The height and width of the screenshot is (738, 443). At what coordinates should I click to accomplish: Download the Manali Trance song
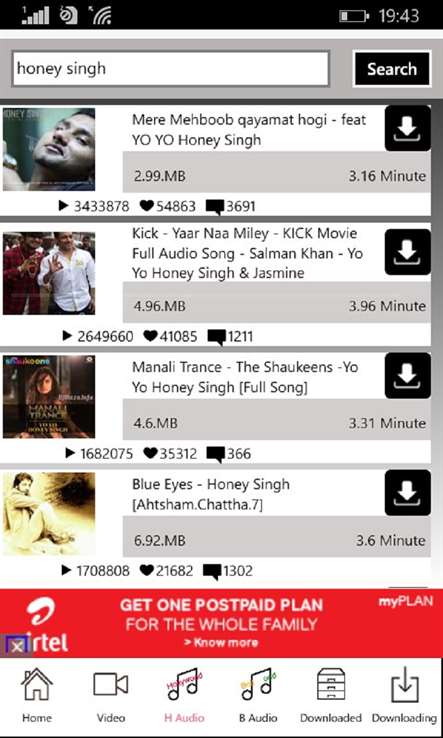pos(408,376)
